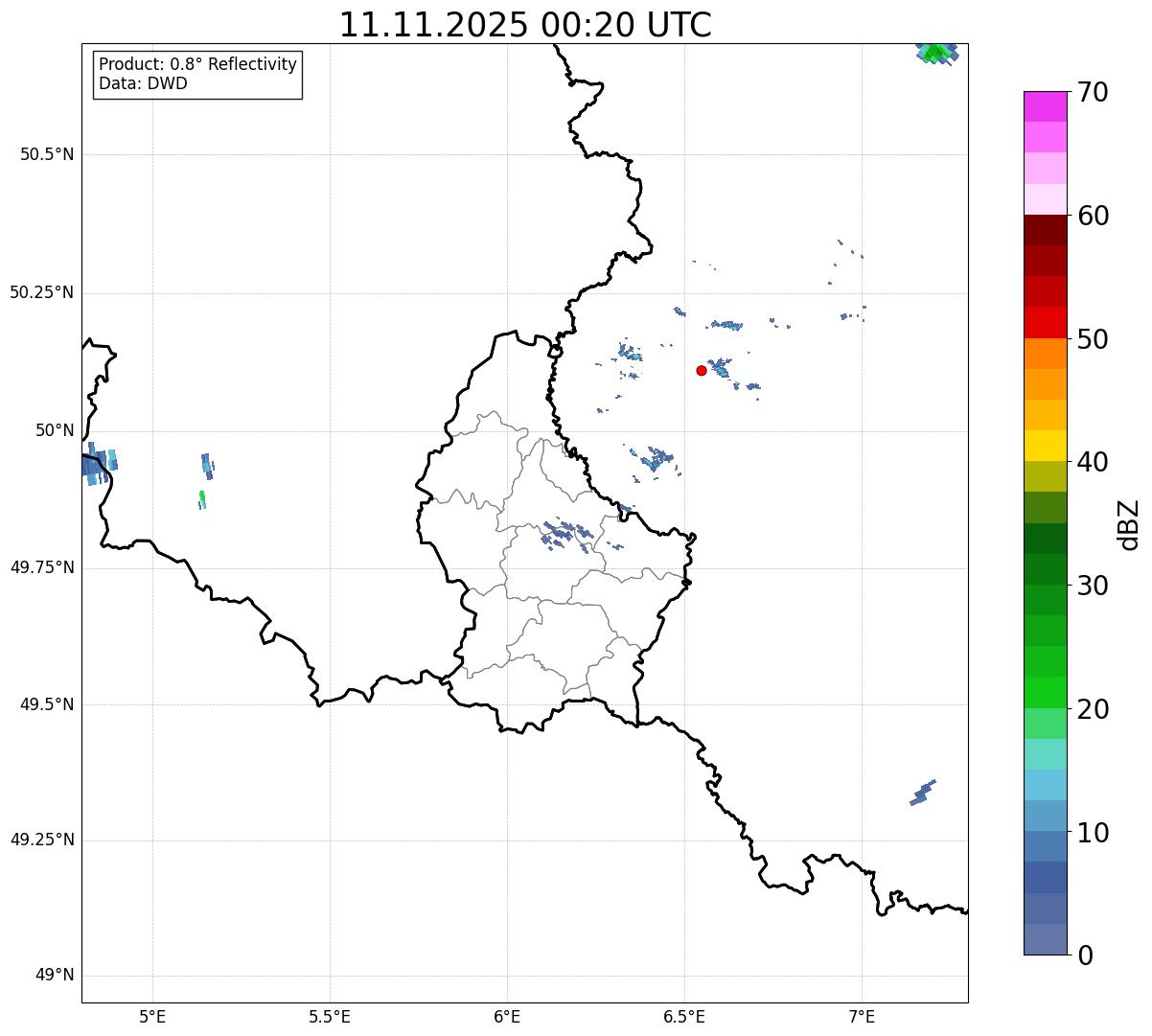1152x1036 pixels.
Task: Click the 50.25°N latitude label
Action: pos(42,292)
